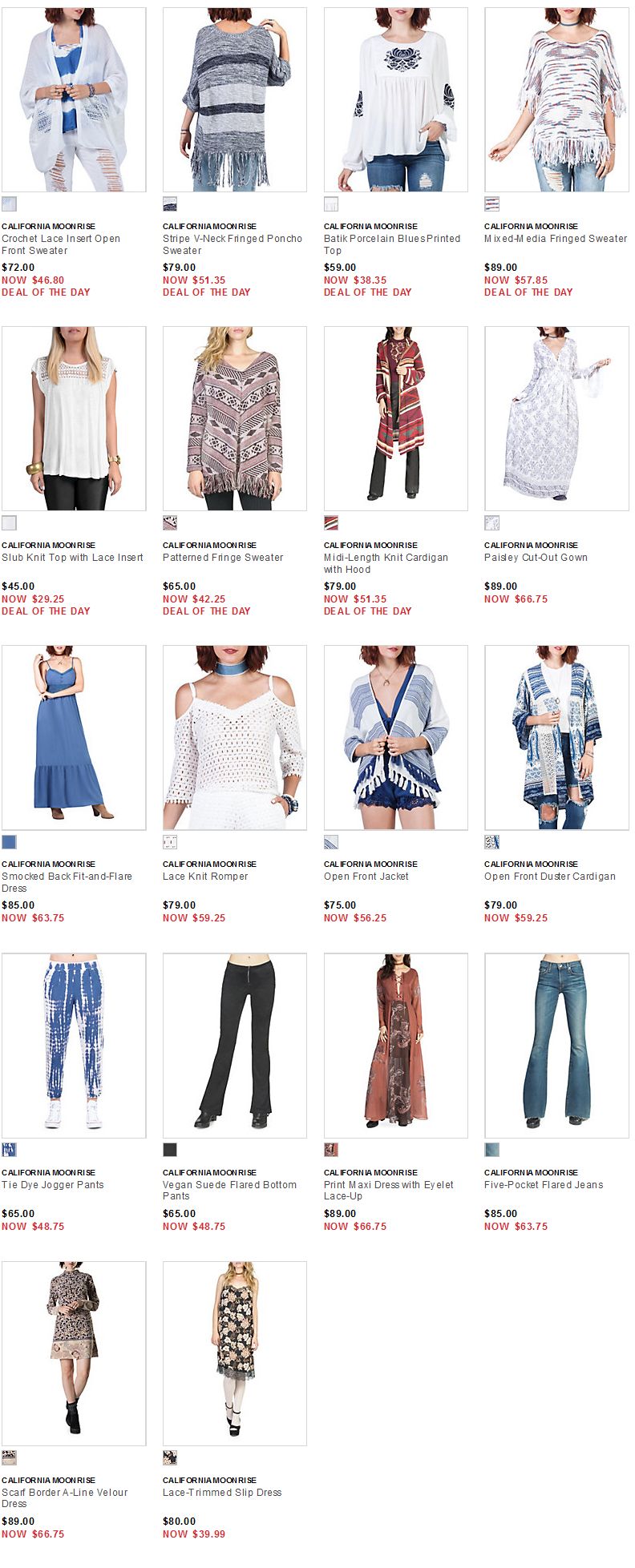Choose the red swatch under Midi-Length Knit Cardigan
This screenshot has width=635, height=1568.
point(331,522)
